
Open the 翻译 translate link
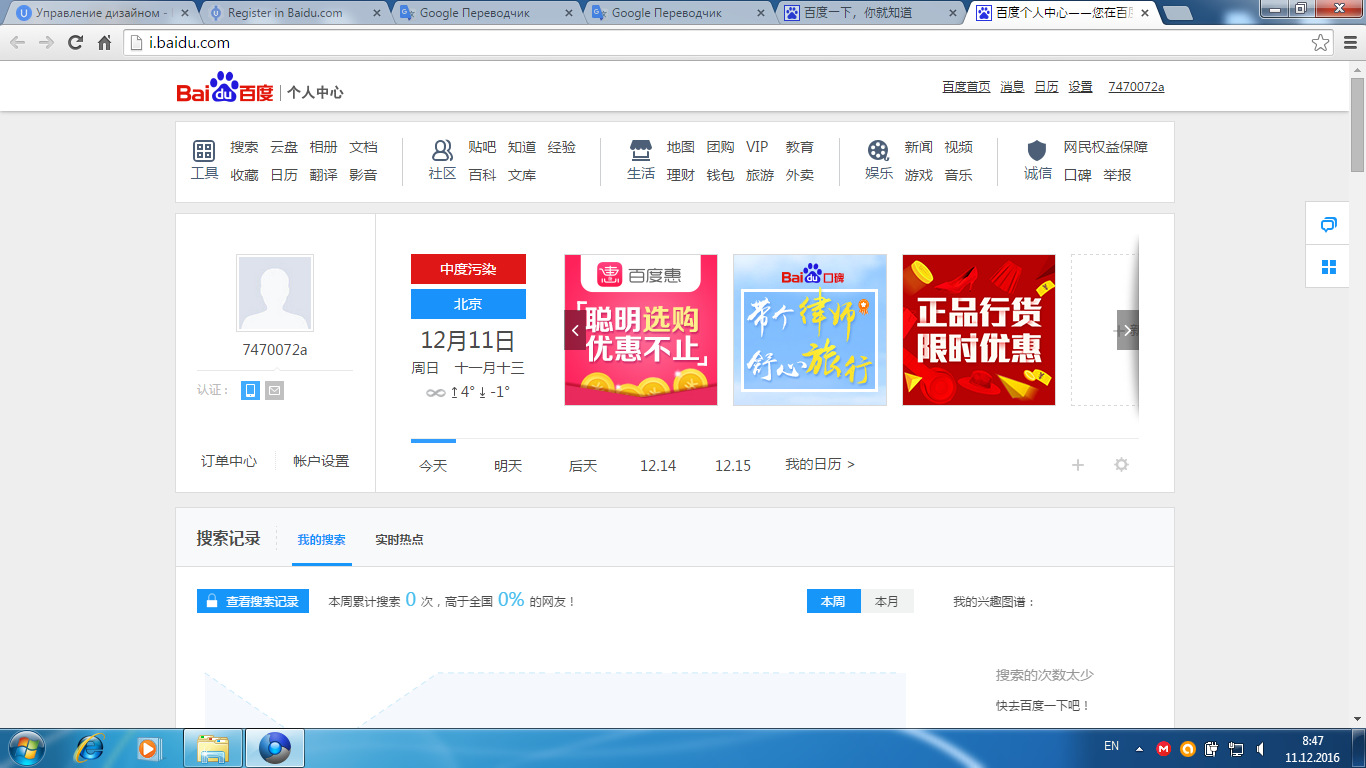(x=323, y=175)
